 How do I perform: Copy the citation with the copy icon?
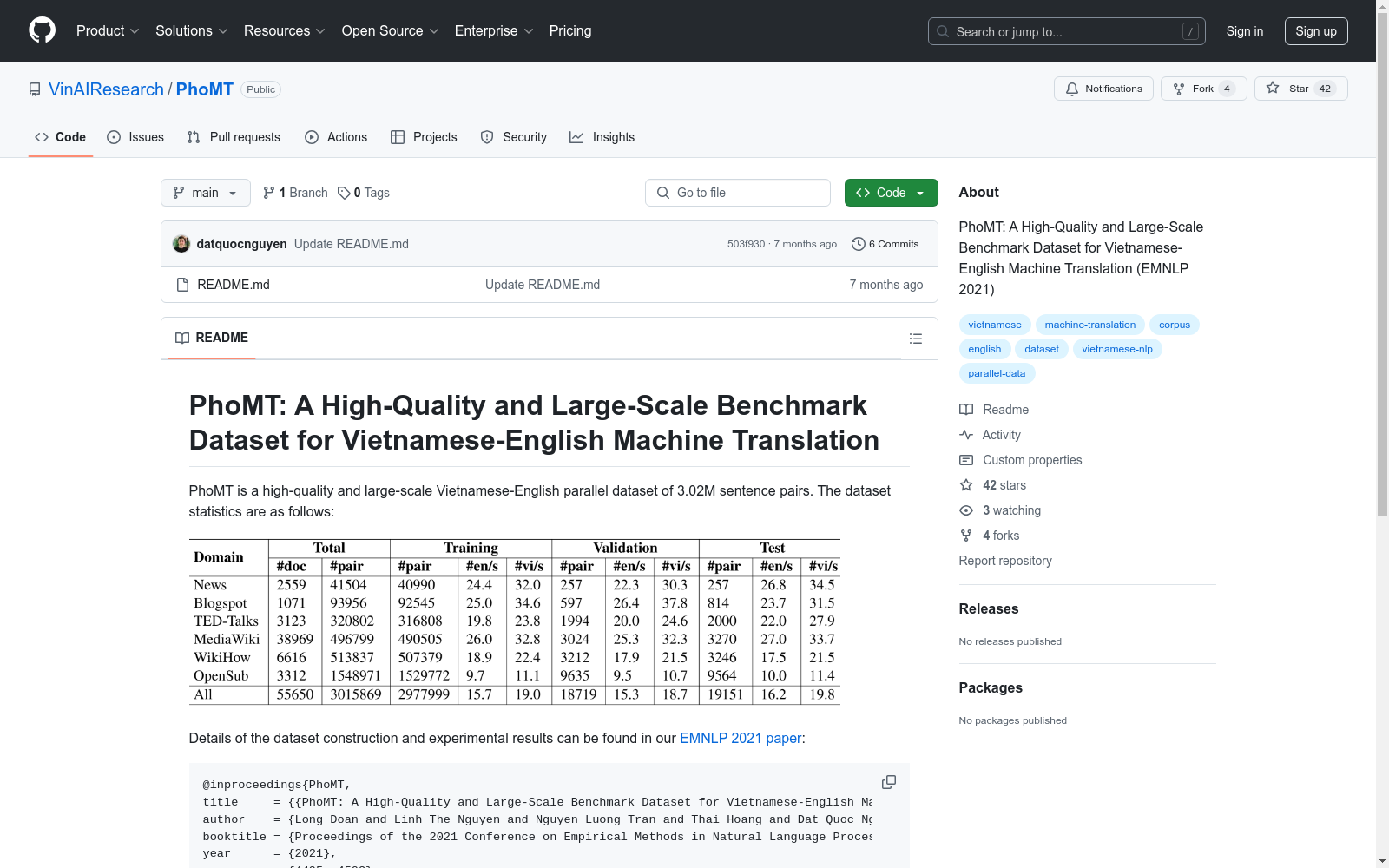(x=889, y=782)
